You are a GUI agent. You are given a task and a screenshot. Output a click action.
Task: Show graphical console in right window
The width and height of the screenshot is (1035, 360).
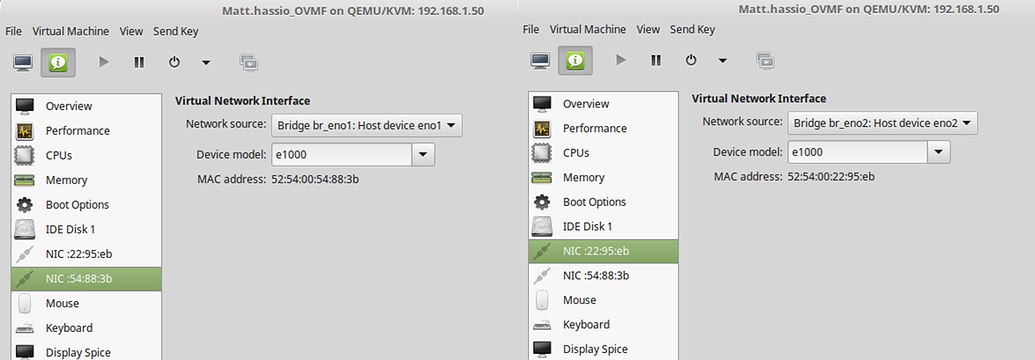541,60
